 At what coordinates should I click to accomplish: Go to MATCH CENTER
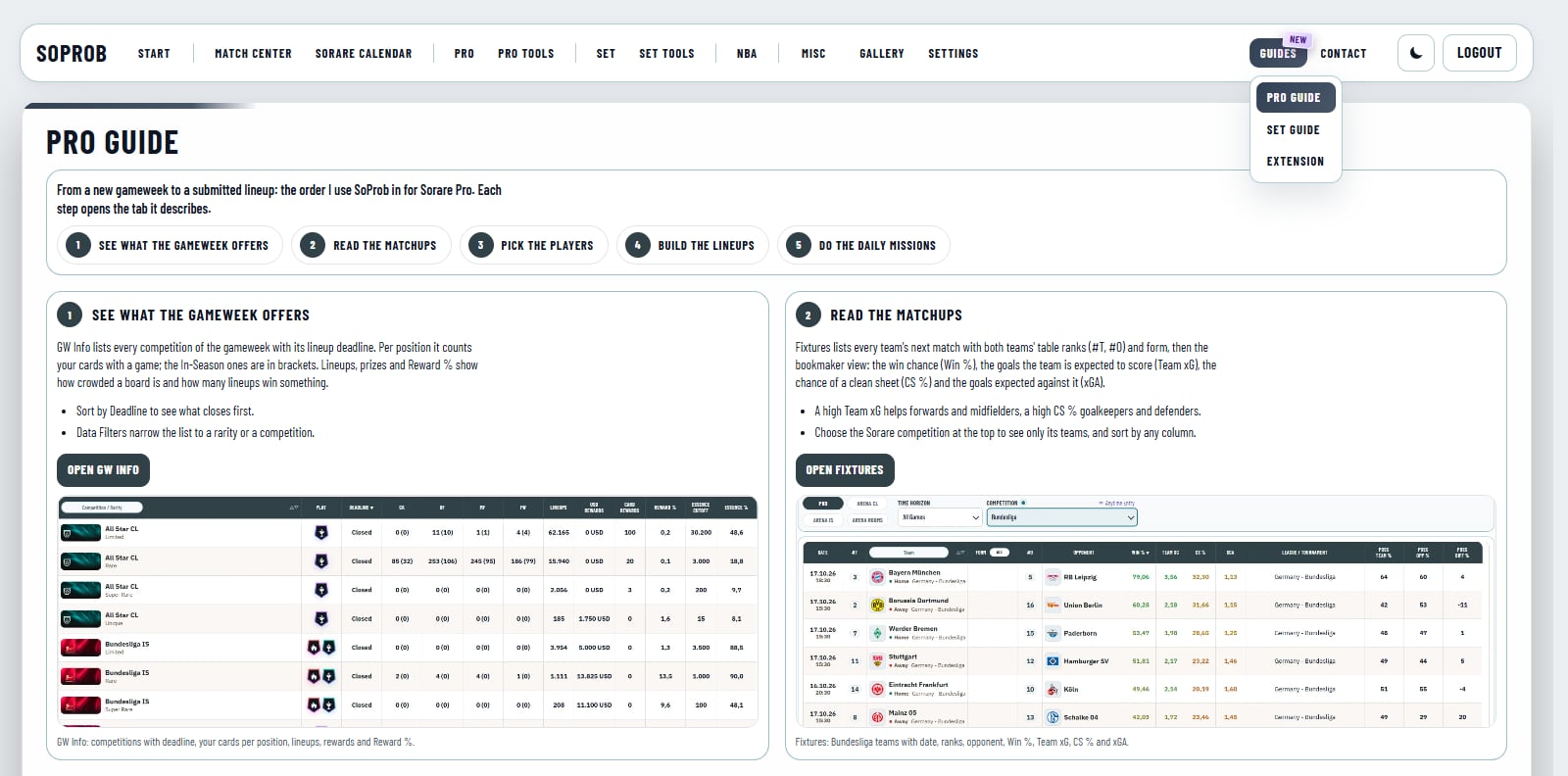coord(253,53)
